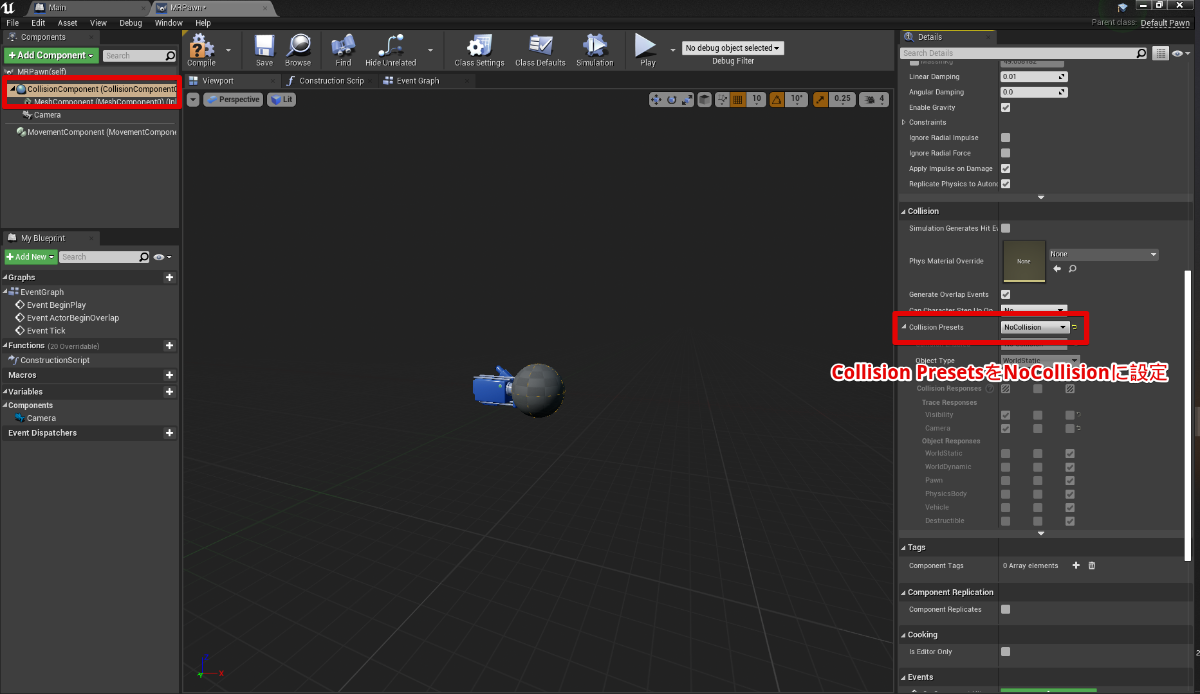Enable Ignore Radial Impulse checkbox

click(1005, 137)
